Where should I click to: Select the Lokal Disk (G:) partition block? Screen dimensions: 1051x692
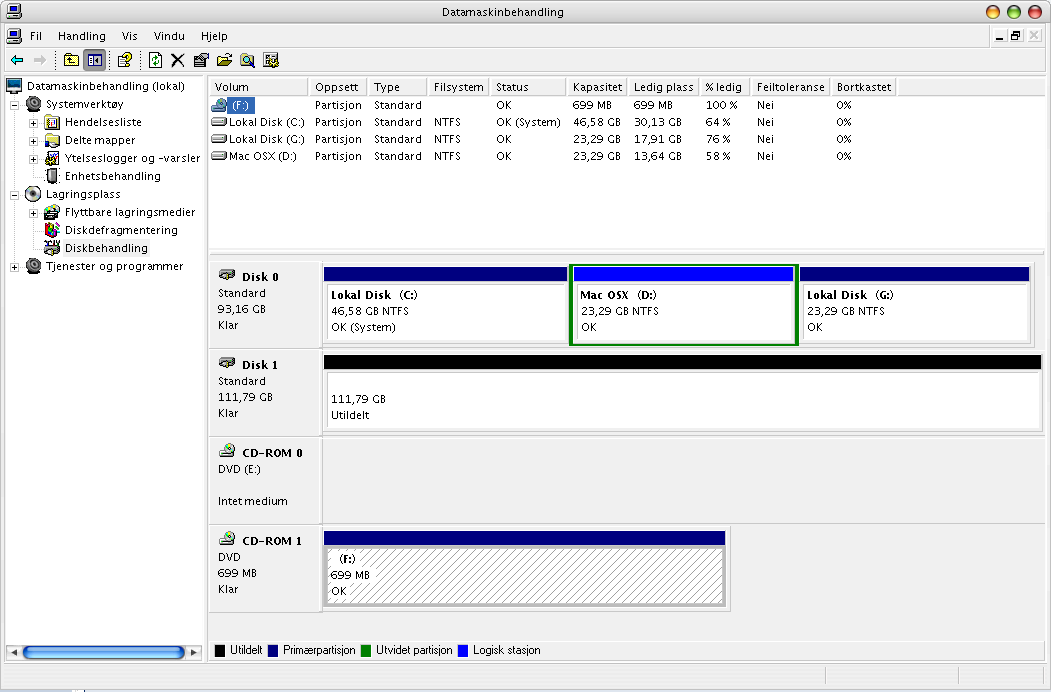click(x=915, y=305)
